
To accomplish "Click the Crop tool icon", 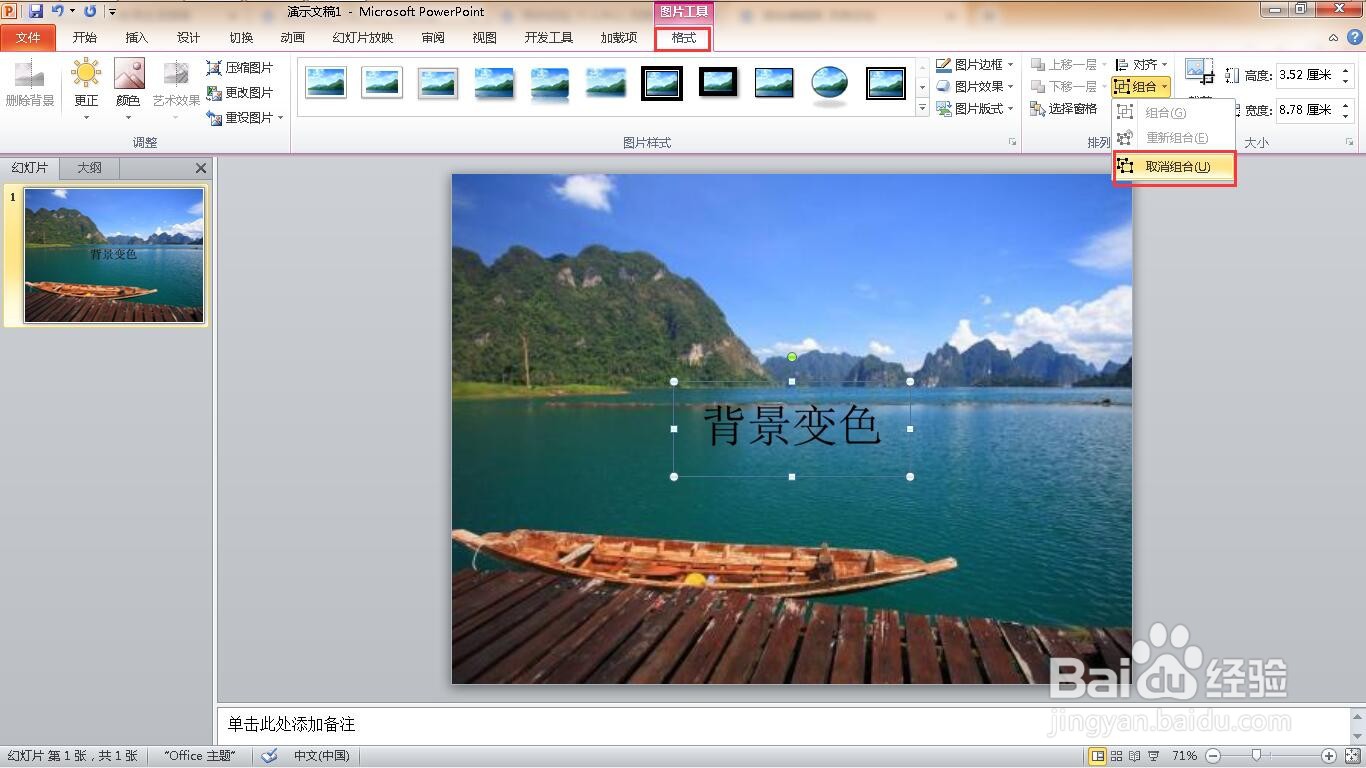I will (x=1199, y=72).
